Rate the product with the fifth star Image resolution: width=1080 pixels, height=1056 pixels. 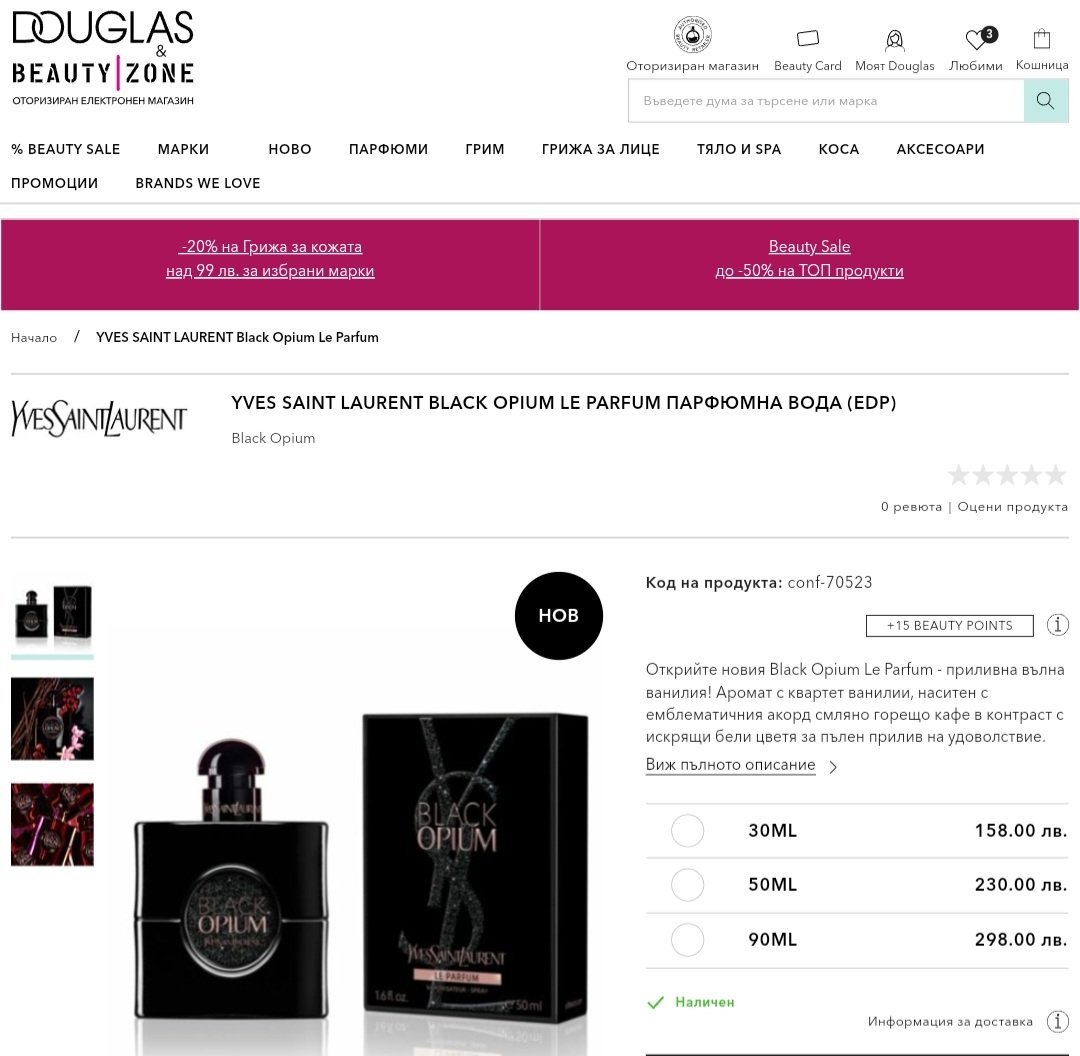(x=1056, y=475)
